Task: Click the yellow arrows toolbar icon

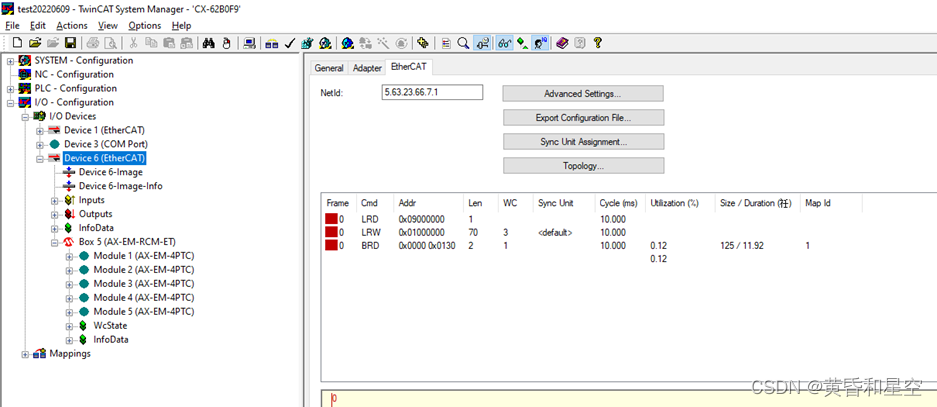Action: (422, 43)
